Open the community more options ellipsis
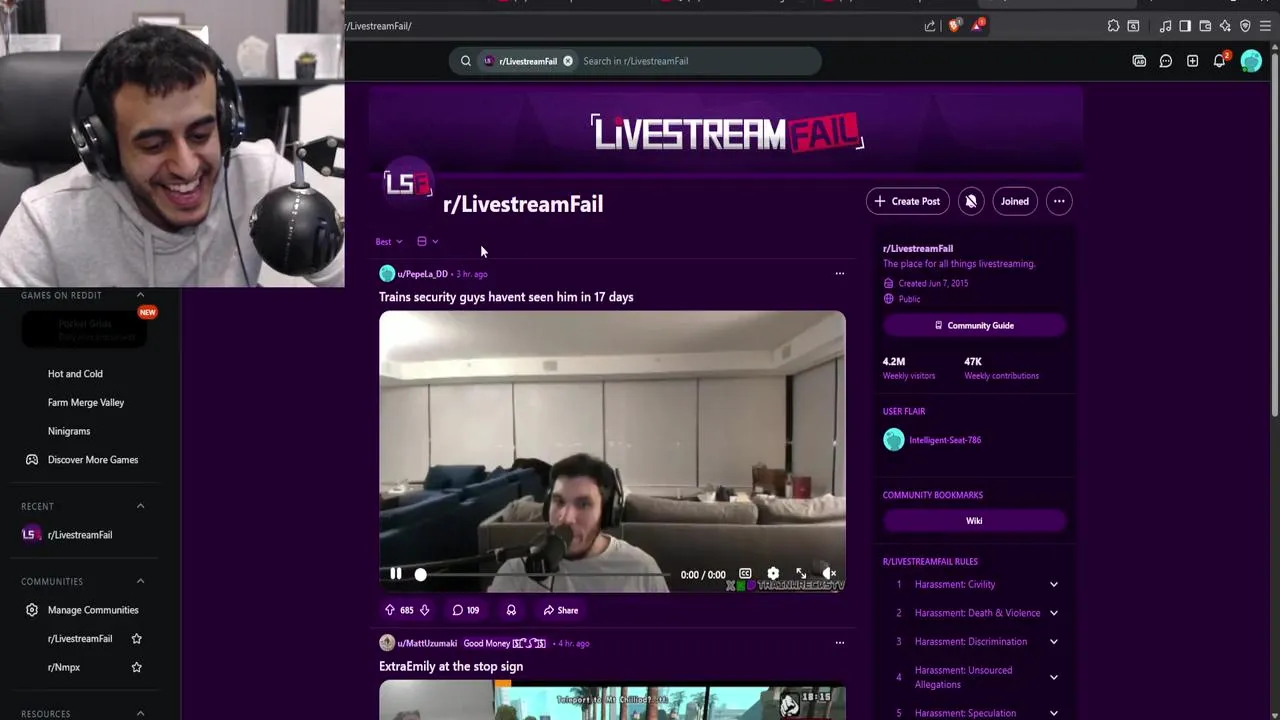The image size is (1280, 720). point(1059,201)
